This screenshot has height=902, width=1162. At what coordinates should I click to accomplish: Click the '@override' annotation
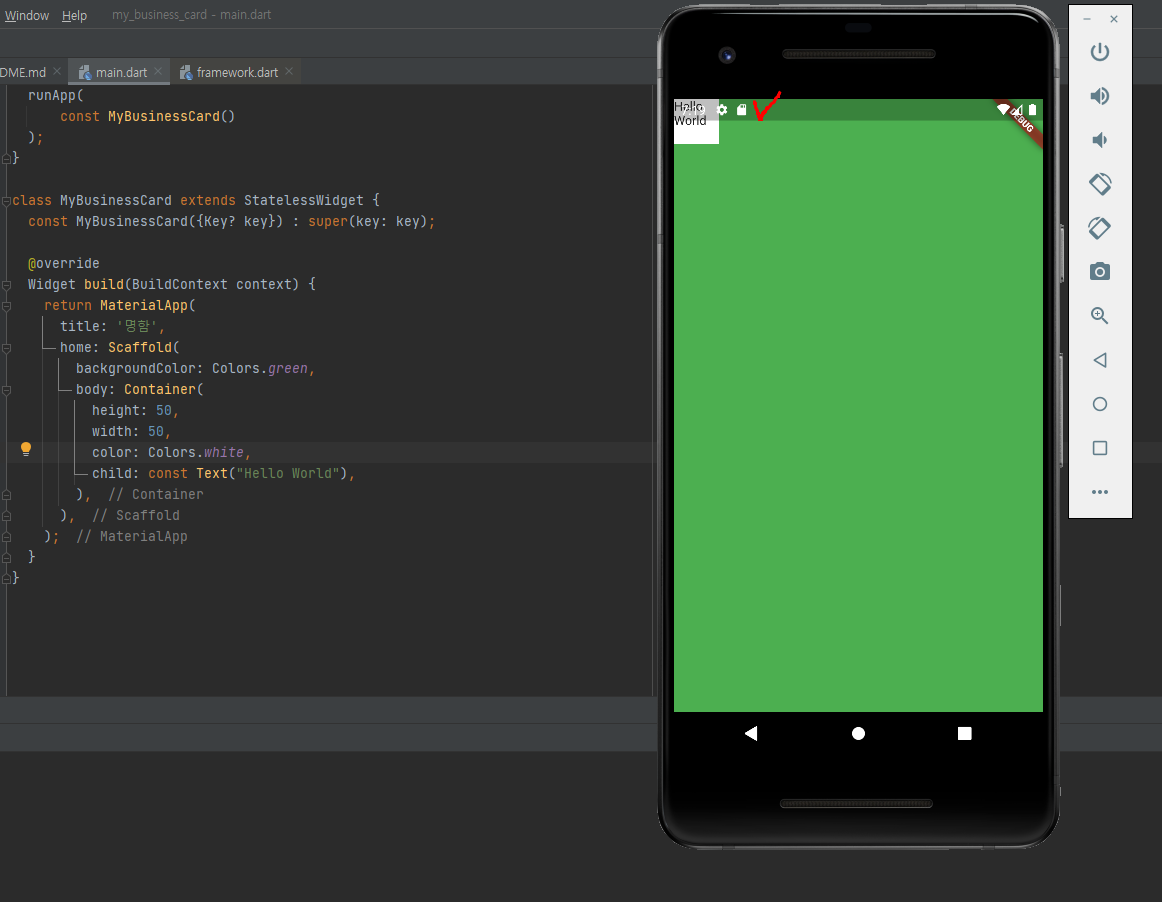click(x=64, y=263)
